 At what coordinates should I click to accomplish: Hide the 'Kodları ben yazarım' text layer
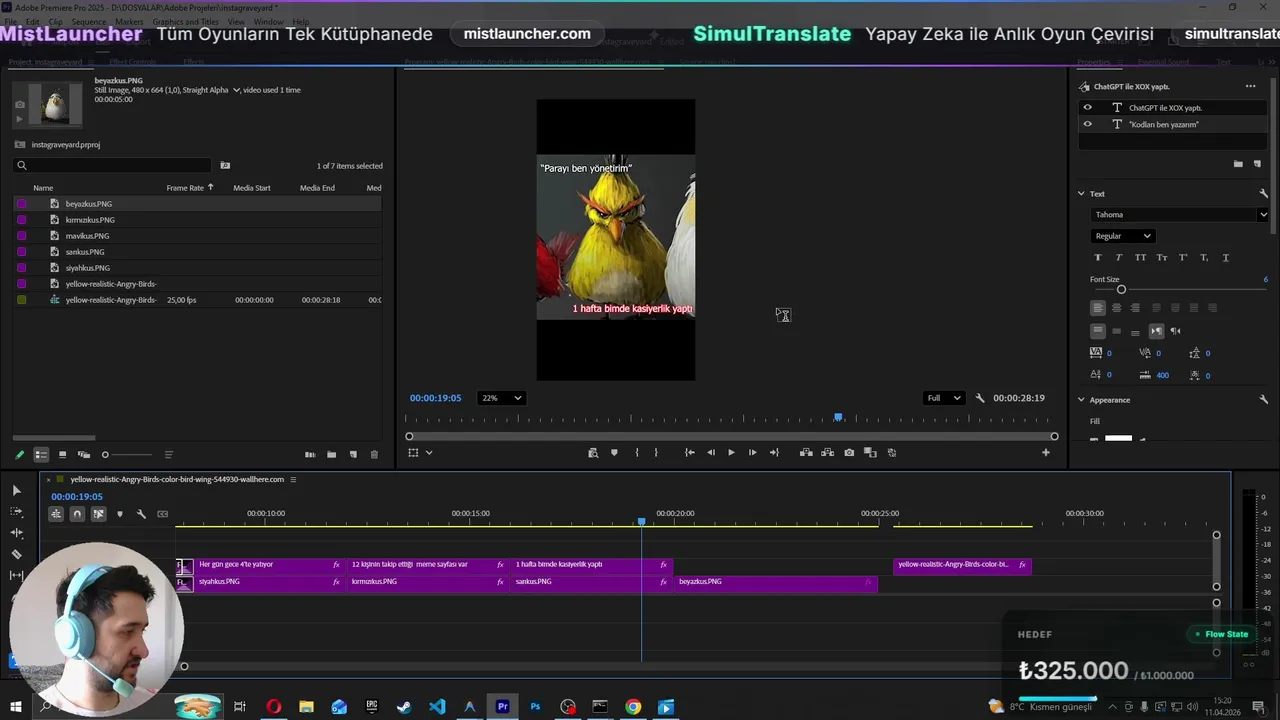coord(1087,125)
